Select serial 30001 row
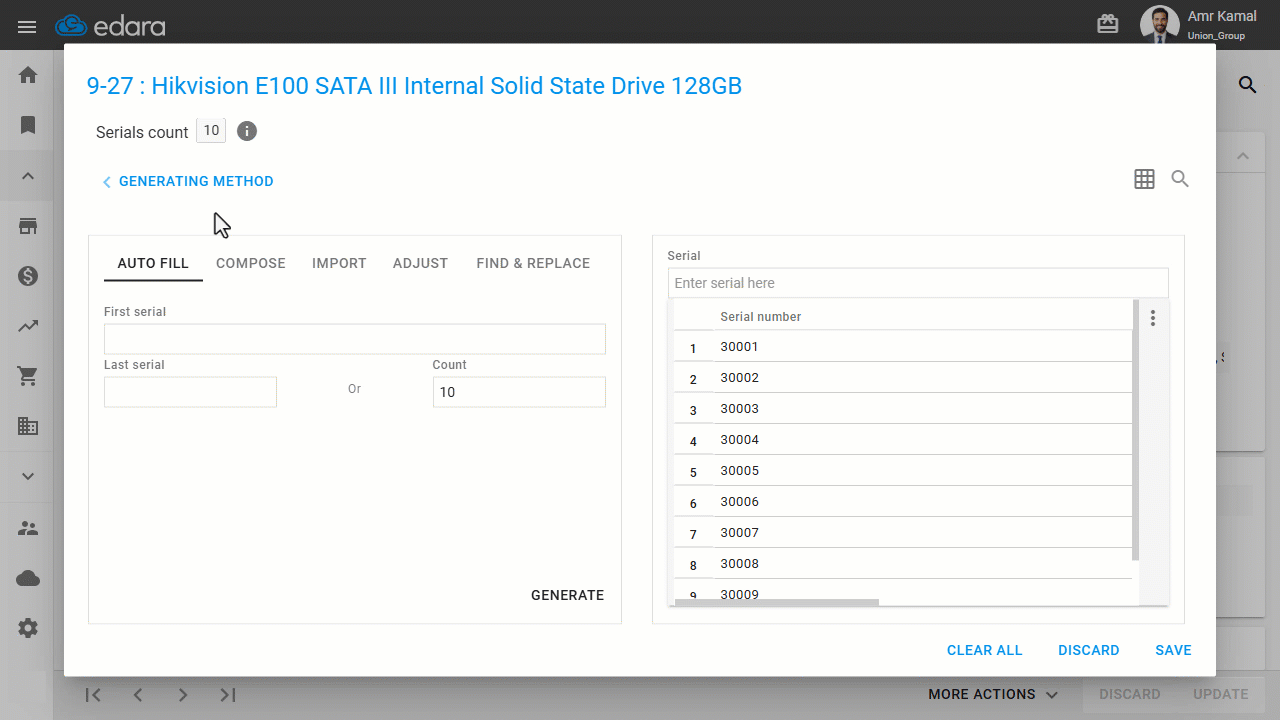This screenshot has width=1280, height=720. pyautogui.click(x=902, y=347)
